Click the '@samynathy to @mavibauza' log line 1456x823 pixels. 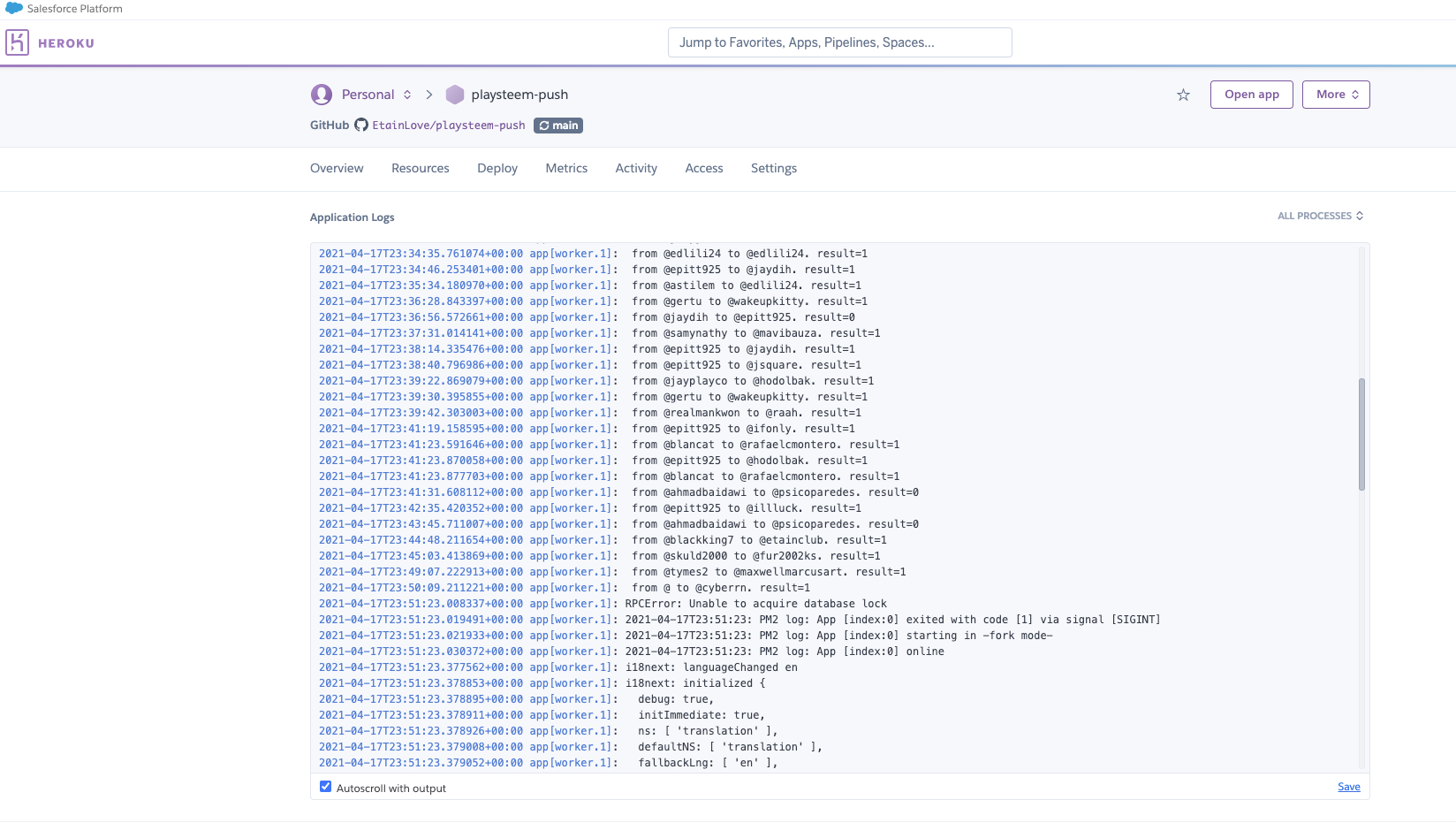pos(600,333)
